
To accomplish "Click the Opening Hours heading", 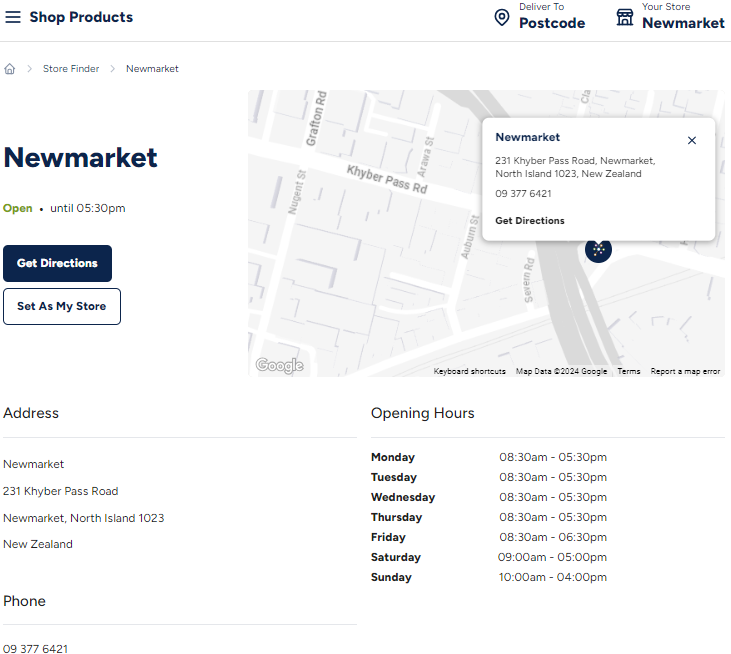I will click(422, 413).
